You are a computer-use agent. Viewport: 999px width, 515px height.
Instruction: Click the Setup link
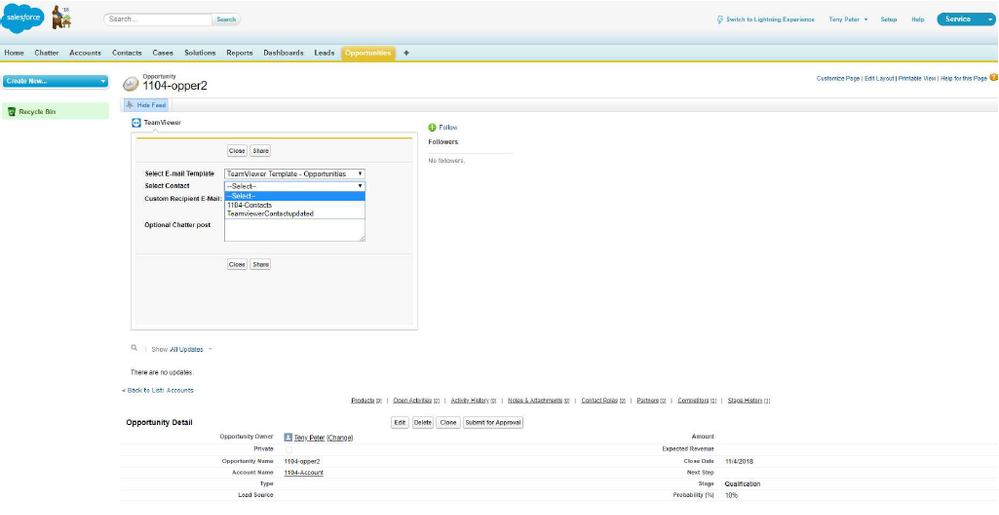(x=889, y=20)
